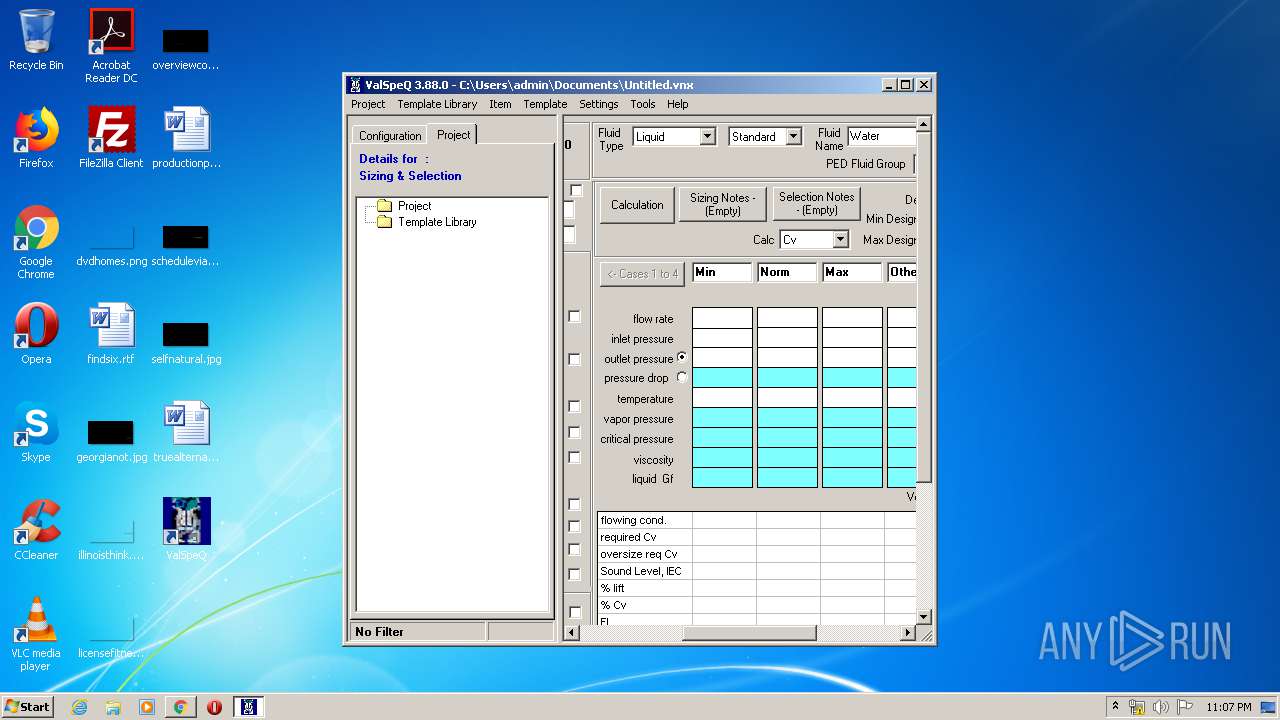Launch Firefox from the desktop
This screenshot has height=720, width=1280.
coord(36,138)
